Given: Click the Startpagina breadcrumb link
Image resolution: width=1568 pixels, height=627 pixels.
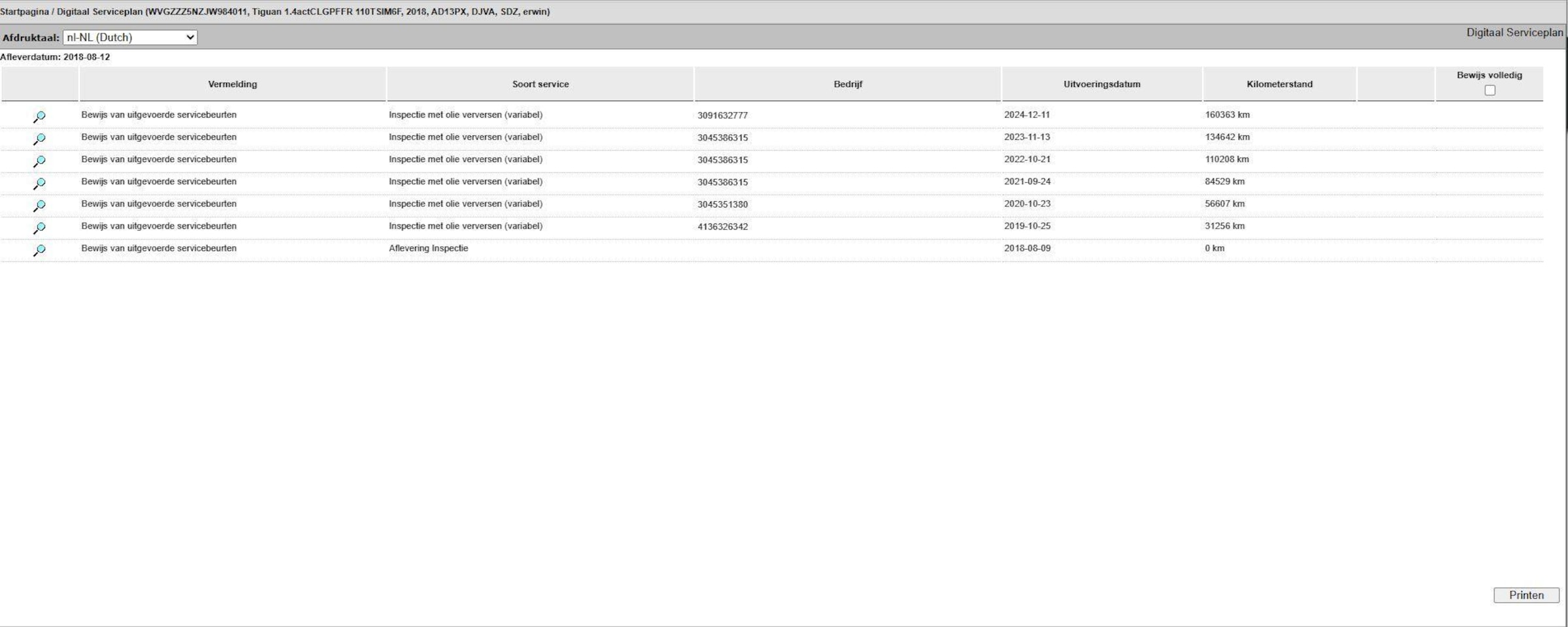Looking at the screenshot, I should coord(24,12).
